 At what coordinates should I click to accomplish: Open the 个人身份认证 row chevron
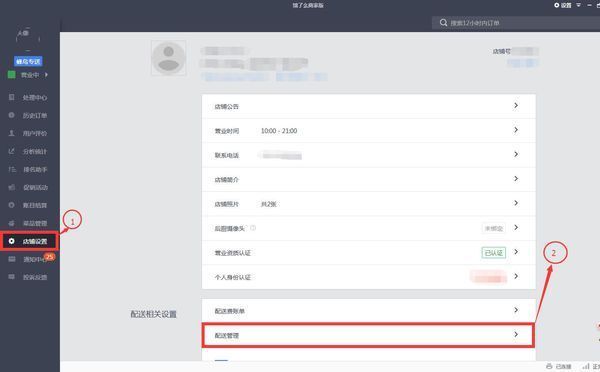[x=516, y=276]
